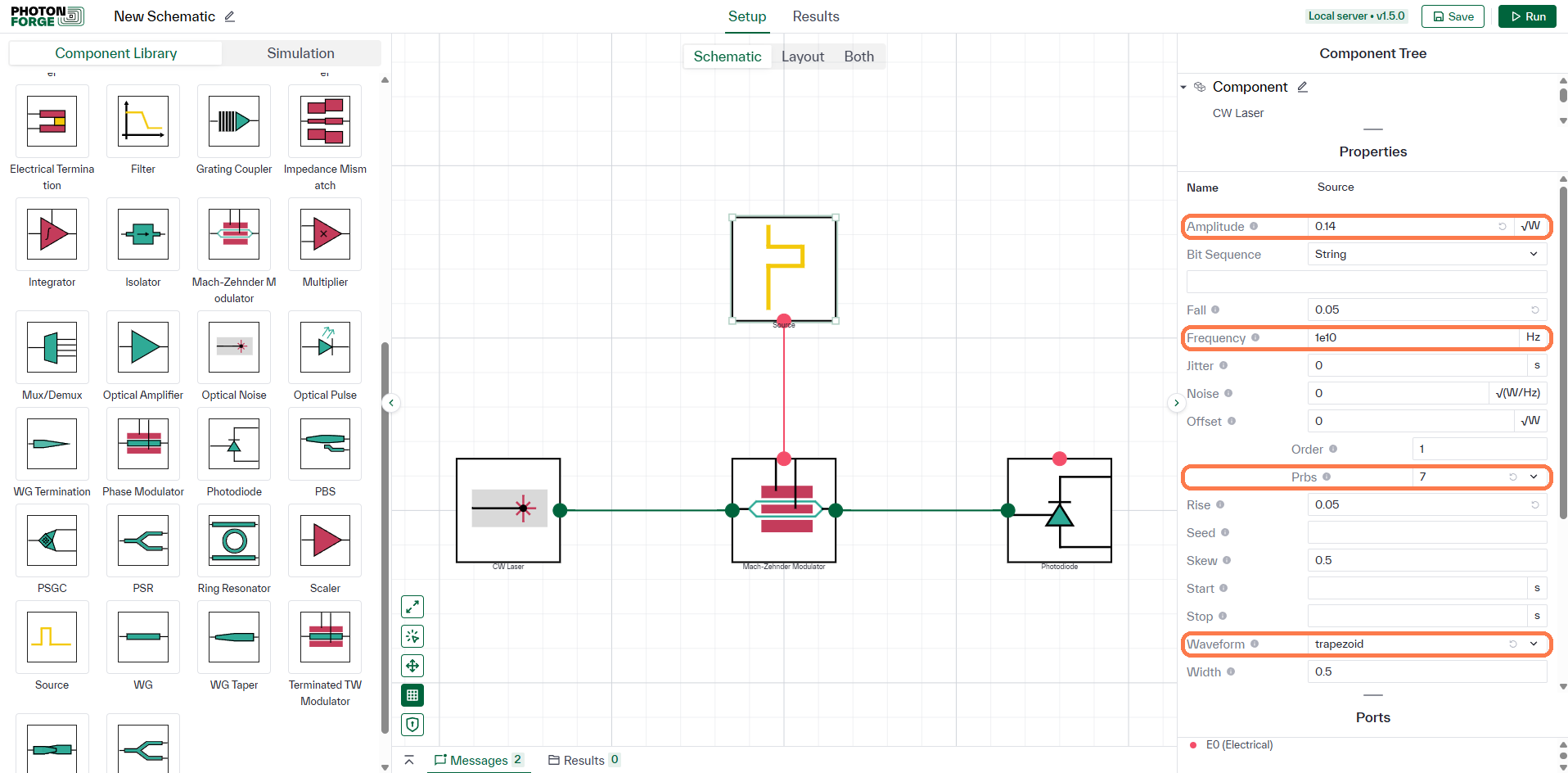Switch canvas to Layout view

[x=803, y=57]
